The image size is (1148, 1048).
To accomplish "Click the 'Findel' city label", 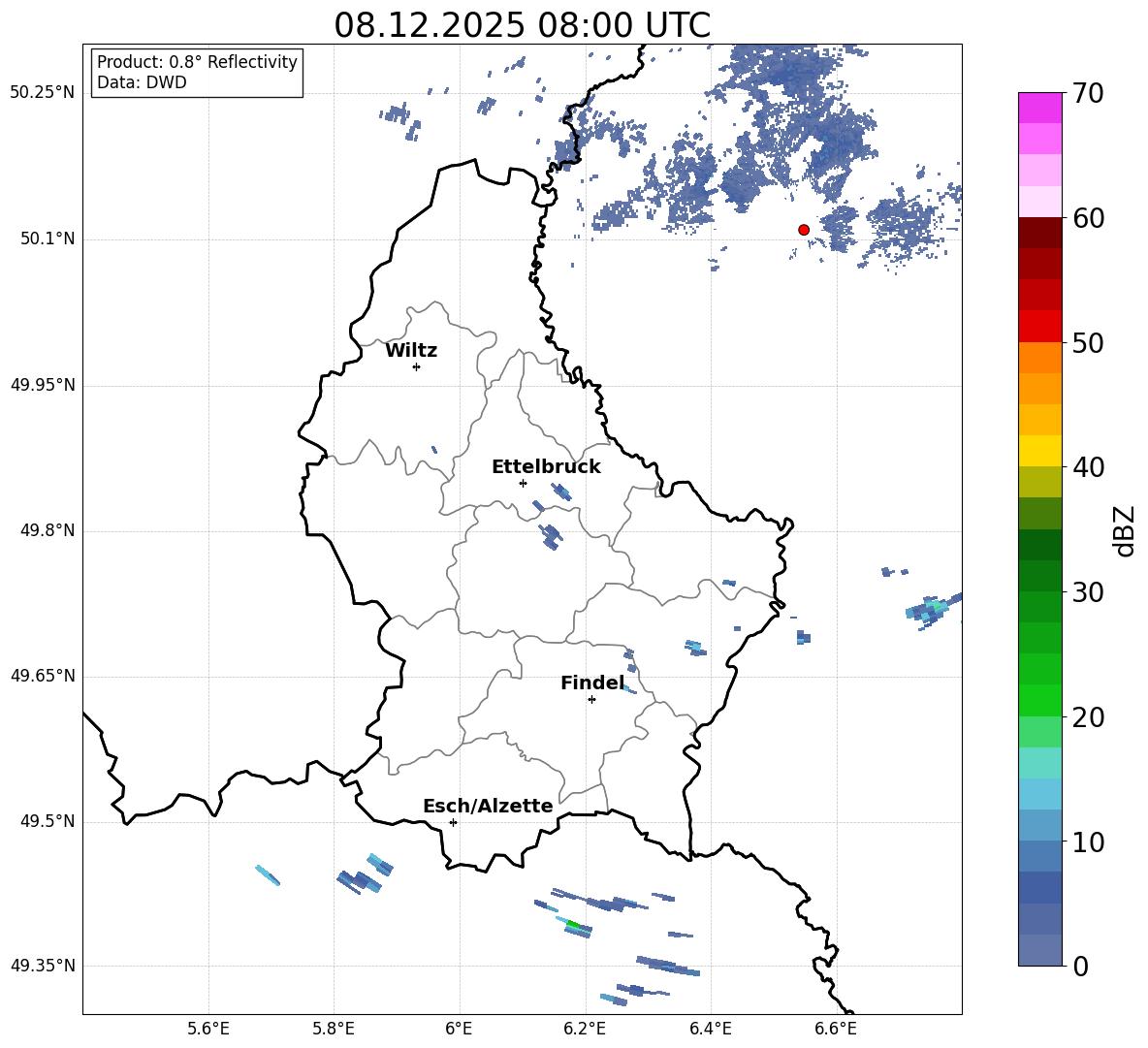I will 592,683.
